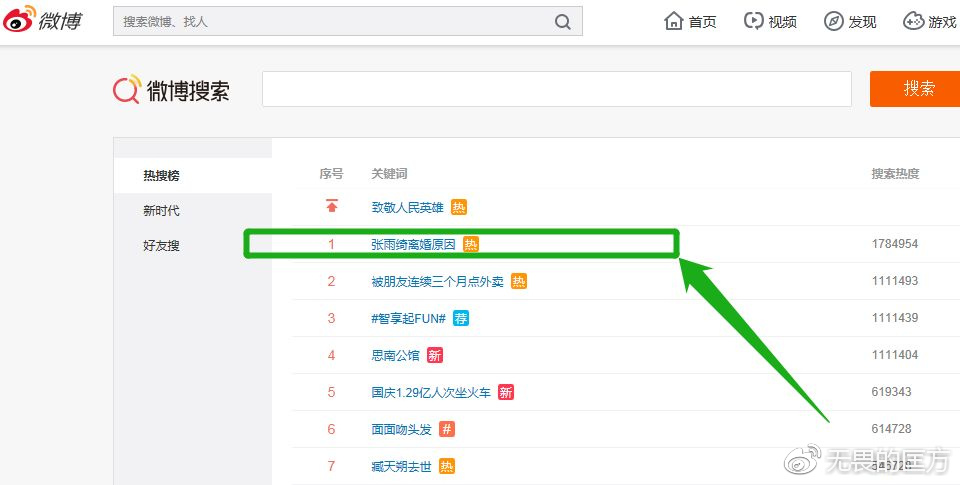This screenshot has height=485, width=960.
Task: Click 热 badge next to 张雨绮离婚原因
Action: (x=471, y=244)
